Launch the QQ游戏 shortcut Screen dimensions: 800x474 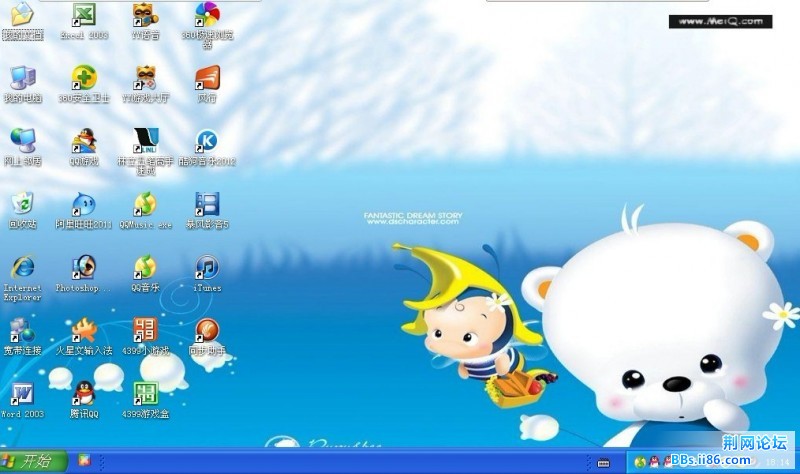coord(84,141)
